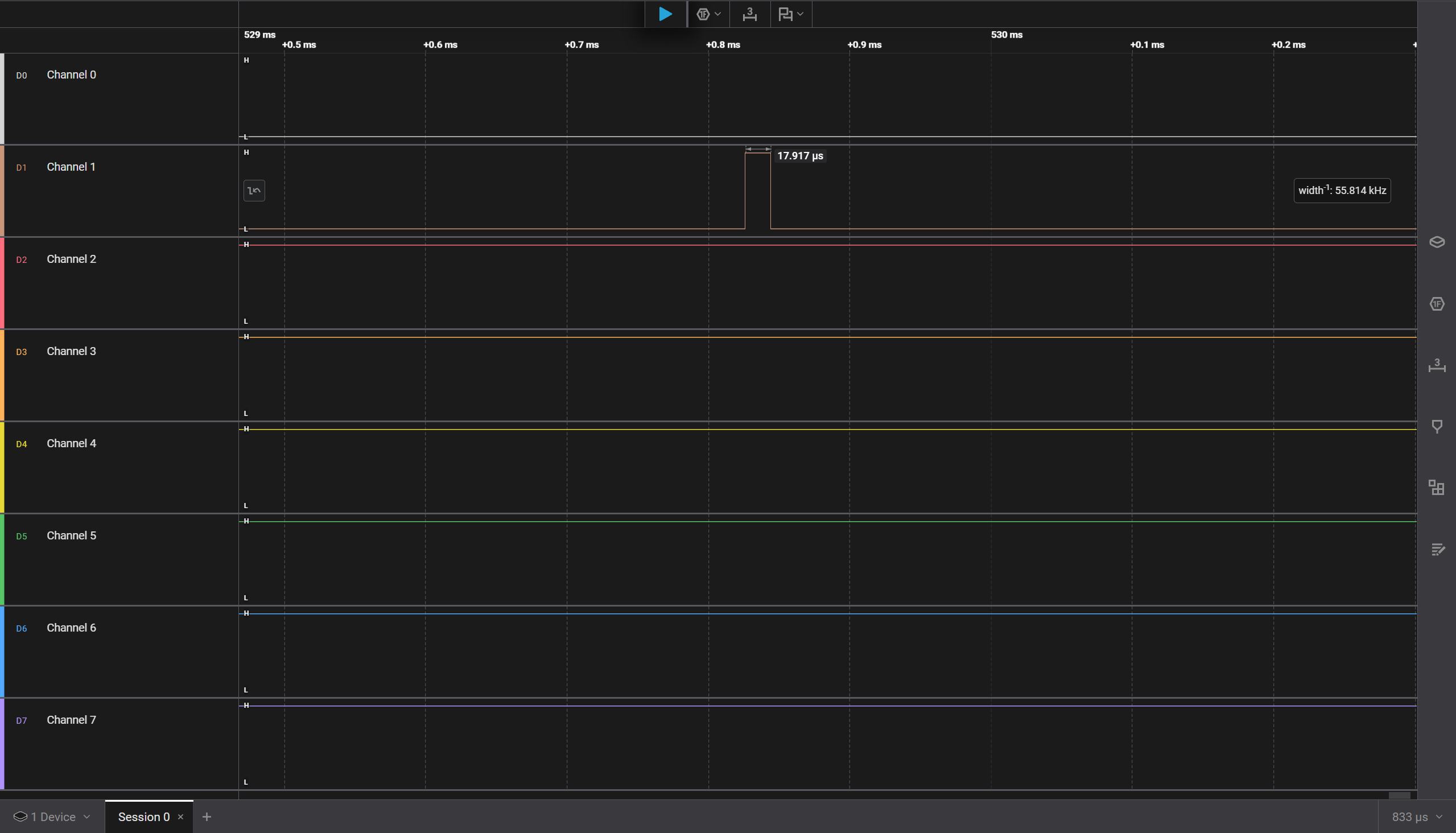Viewport: 1456px width, 833px height.
Task: Open the 833 µs zoom dropdown
Action: pos(1417,816)
